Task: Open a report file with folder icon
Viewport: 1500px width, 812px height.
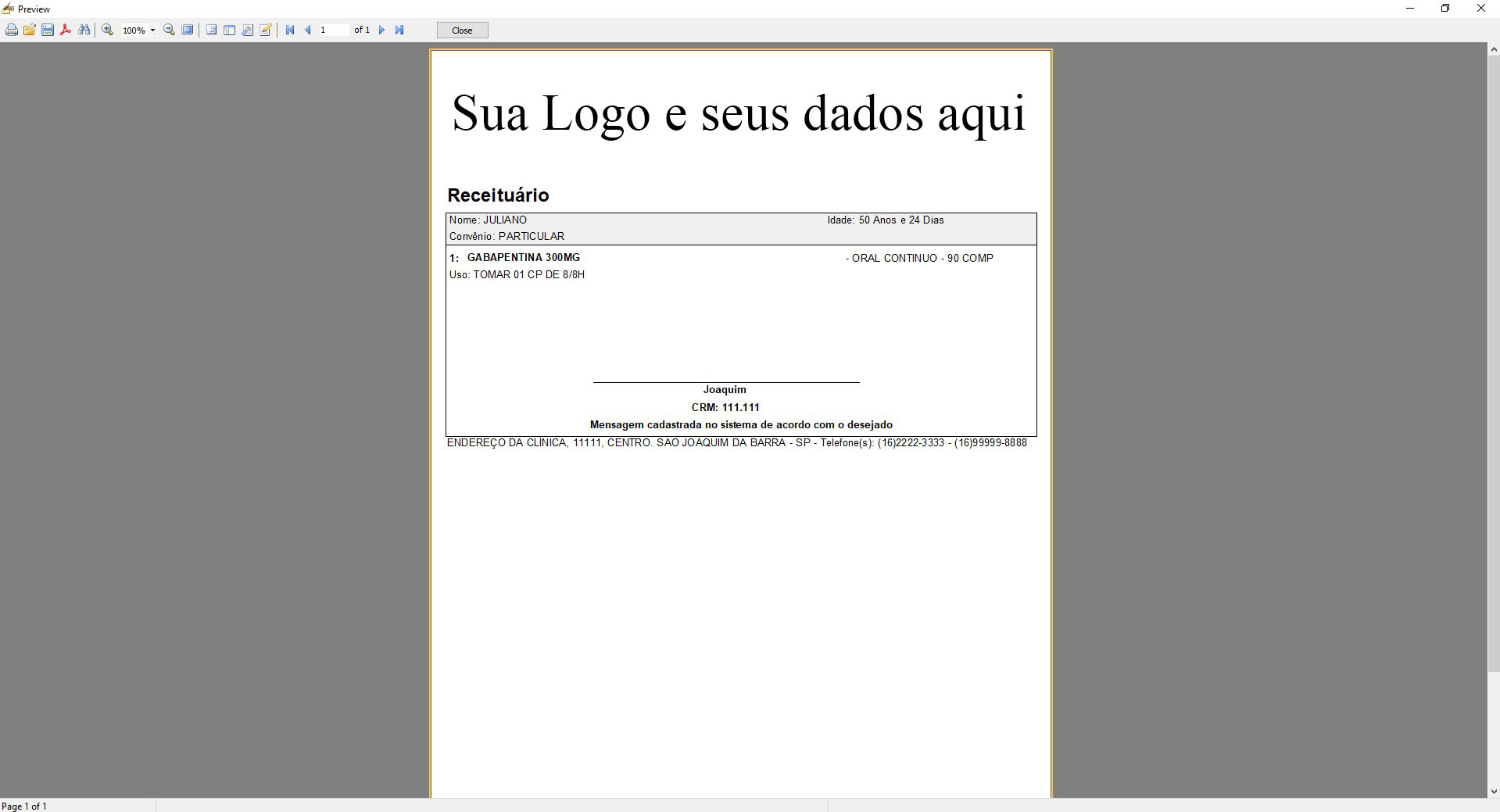Action: (30, 30)
